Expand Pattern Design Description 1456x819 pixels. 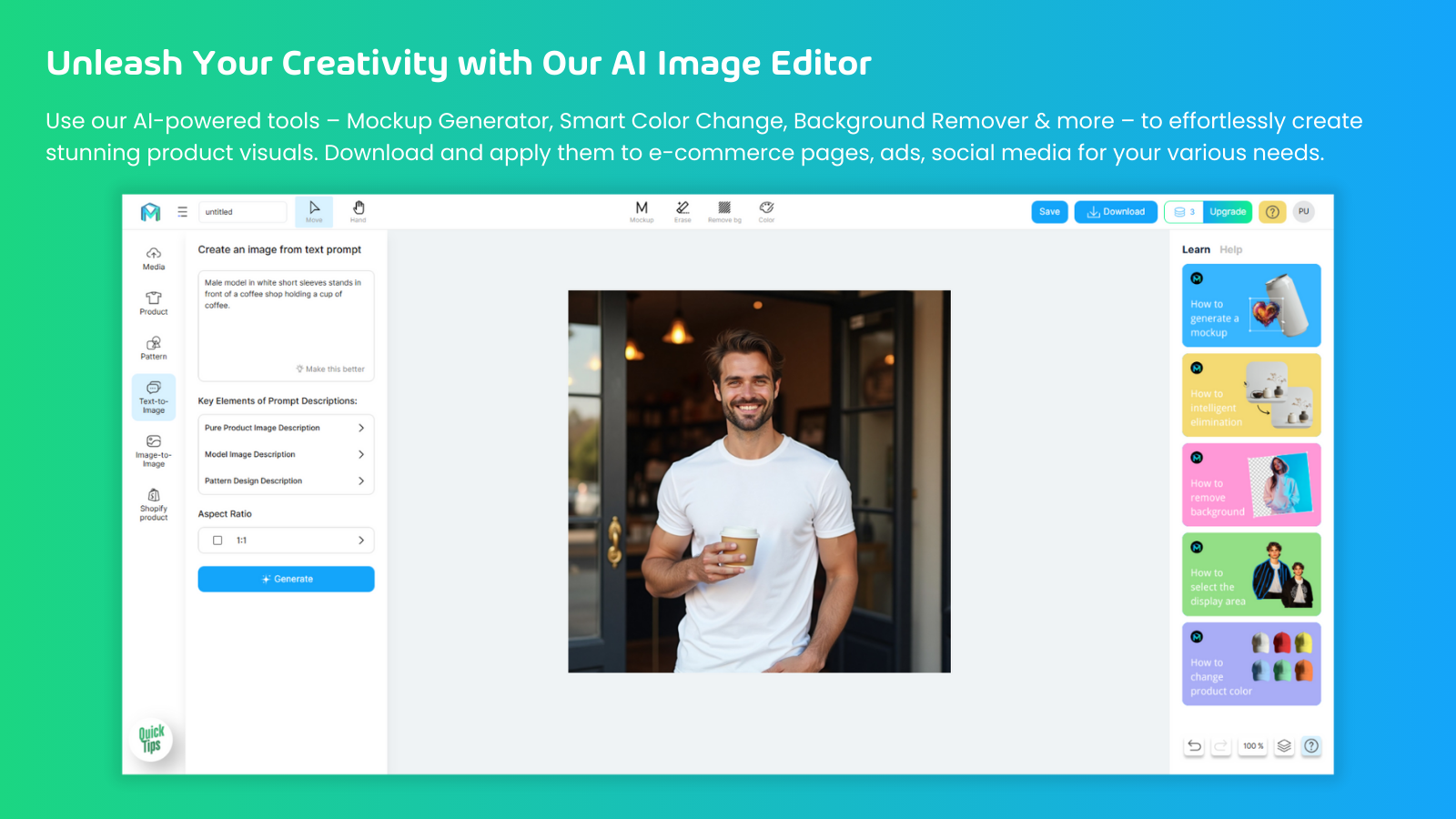pyautogui.click(x=286, y=480)
